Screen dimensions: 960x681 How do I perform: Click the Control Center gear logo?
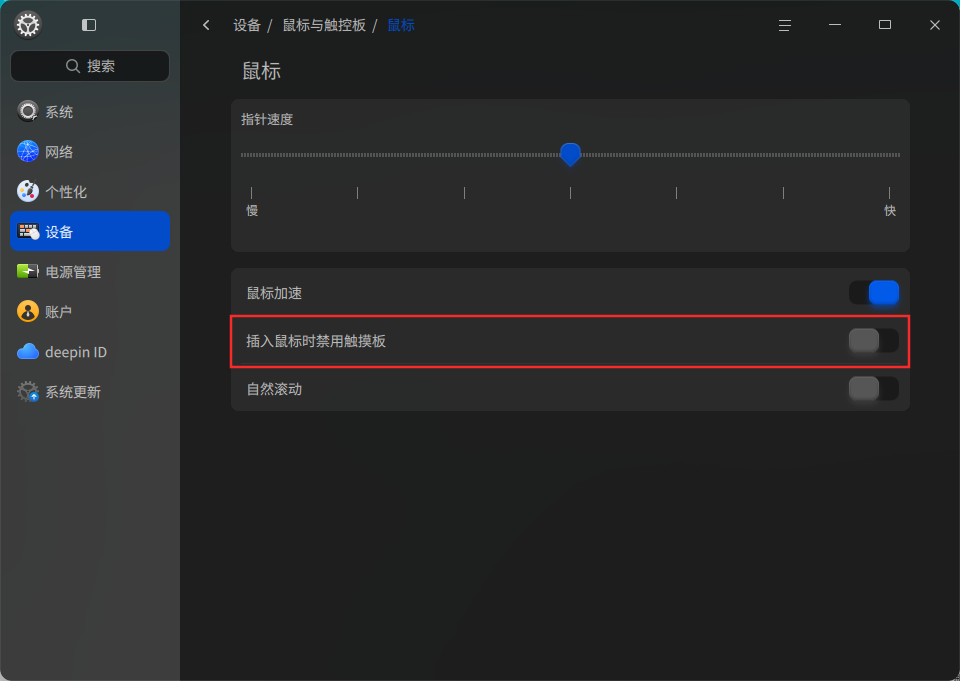(x=28, y=25)
